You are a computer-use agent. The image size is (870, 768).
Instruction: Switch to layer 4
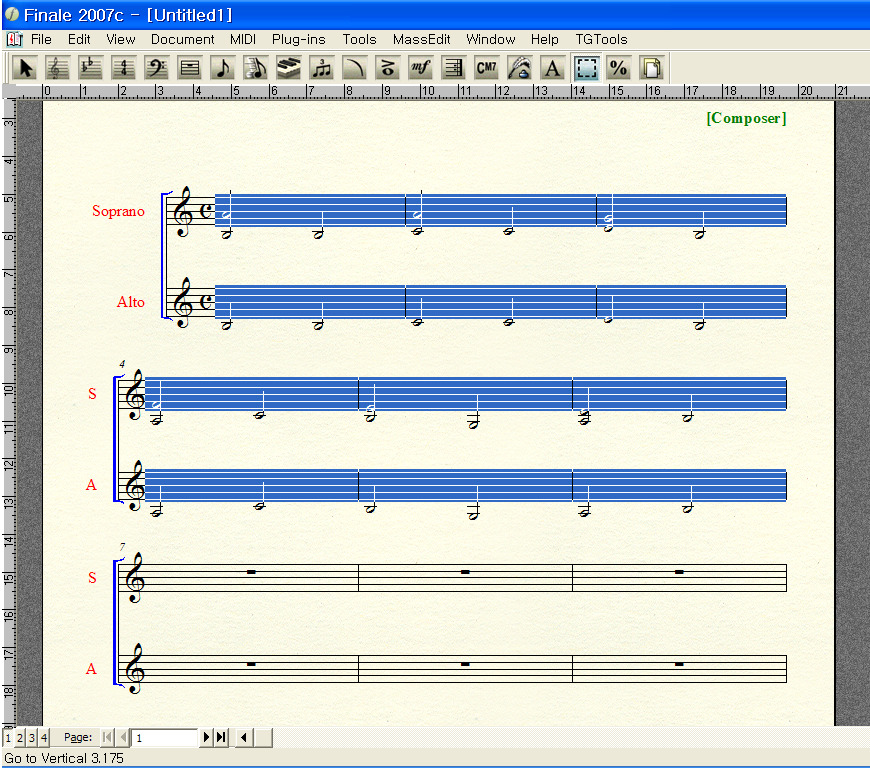tap(43, 738)
